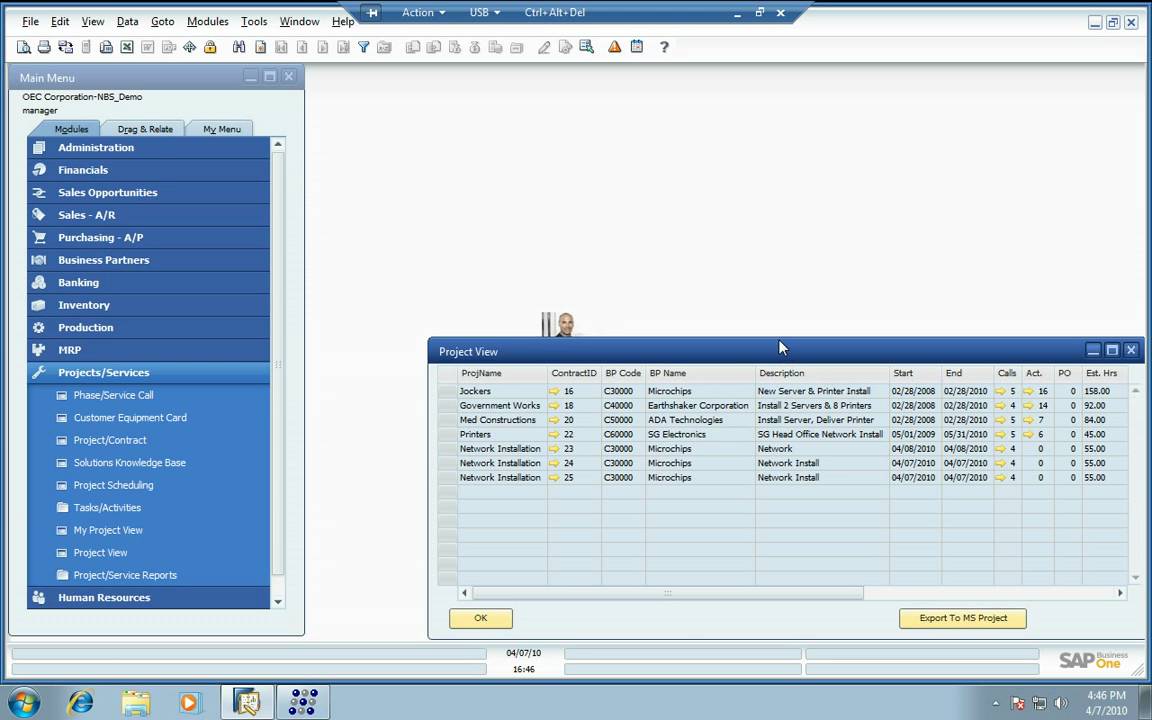Click Calls arrow in Government Works row
Screen dimensions: 1152x720
pyautogui.click(x=1001, y=406)
